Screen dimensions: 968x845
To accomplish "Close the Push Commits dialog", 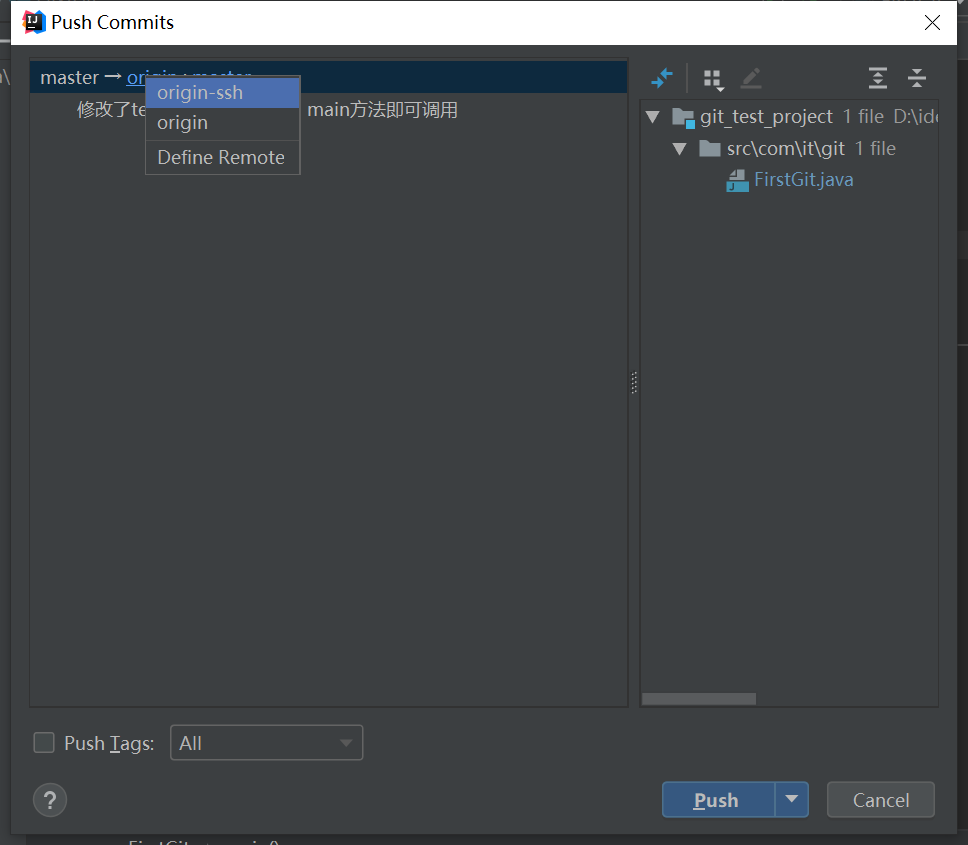I will pyautogui.click(x=932, y=23).
